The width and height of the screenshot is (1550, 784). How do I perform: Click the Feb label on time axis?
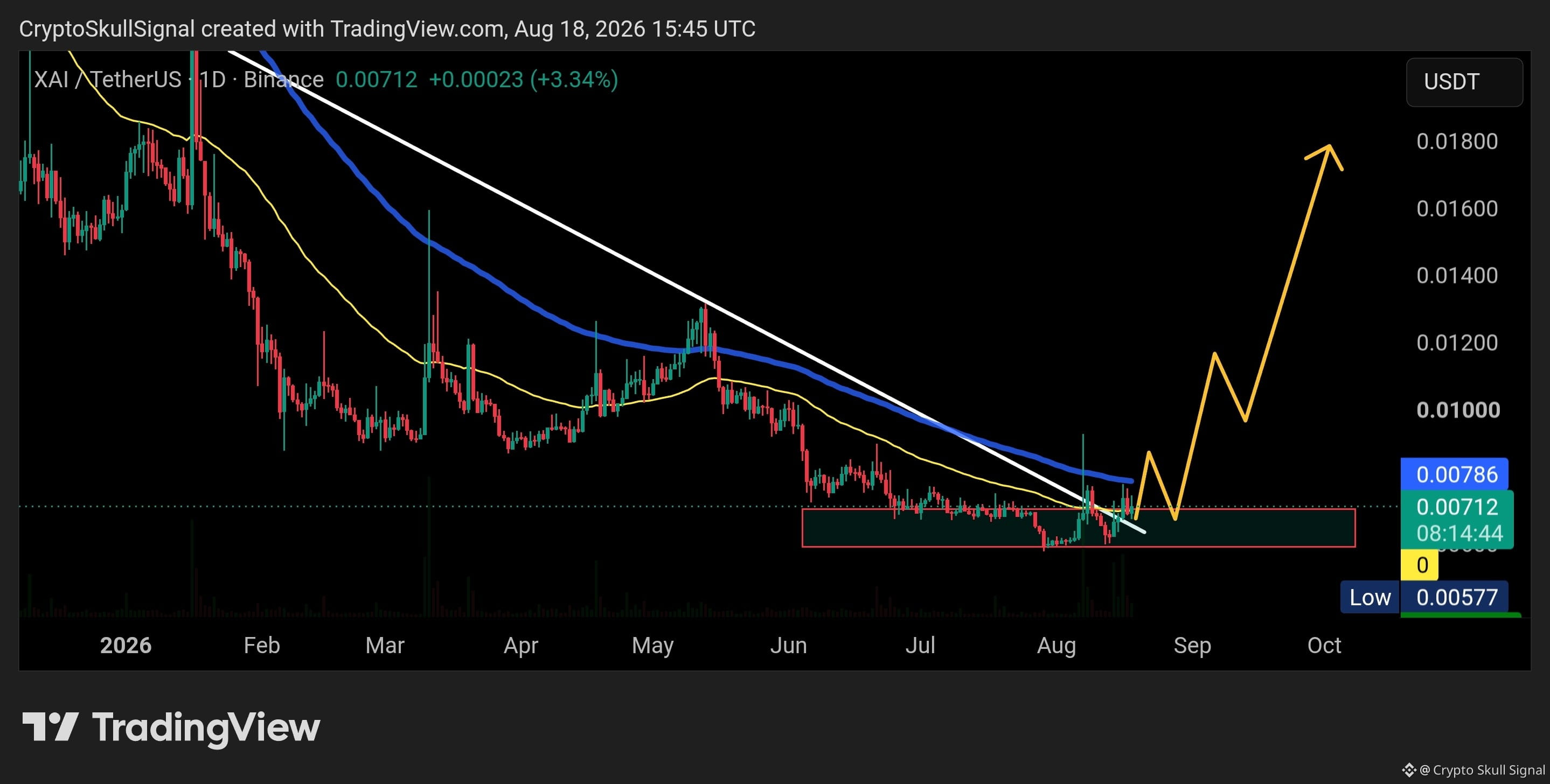click(x=262, y=645)
